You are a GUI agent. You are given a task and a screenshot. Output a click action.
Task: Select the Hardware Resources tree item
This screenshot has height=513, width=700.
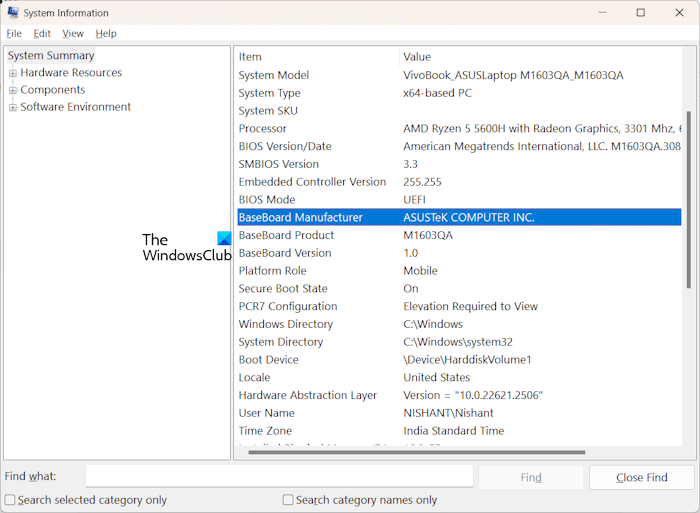coord(71,72)
